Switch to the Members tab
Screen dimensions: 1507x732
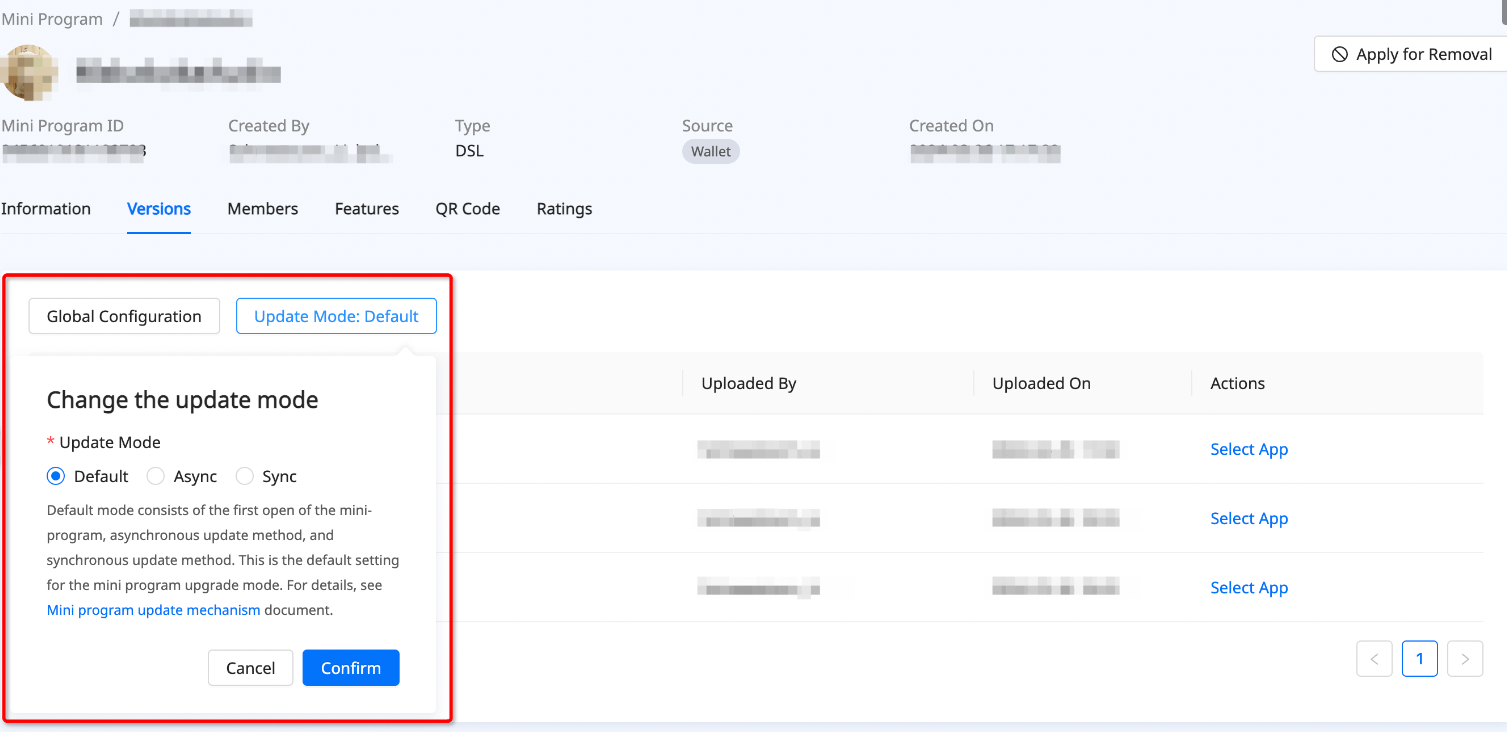262,209
